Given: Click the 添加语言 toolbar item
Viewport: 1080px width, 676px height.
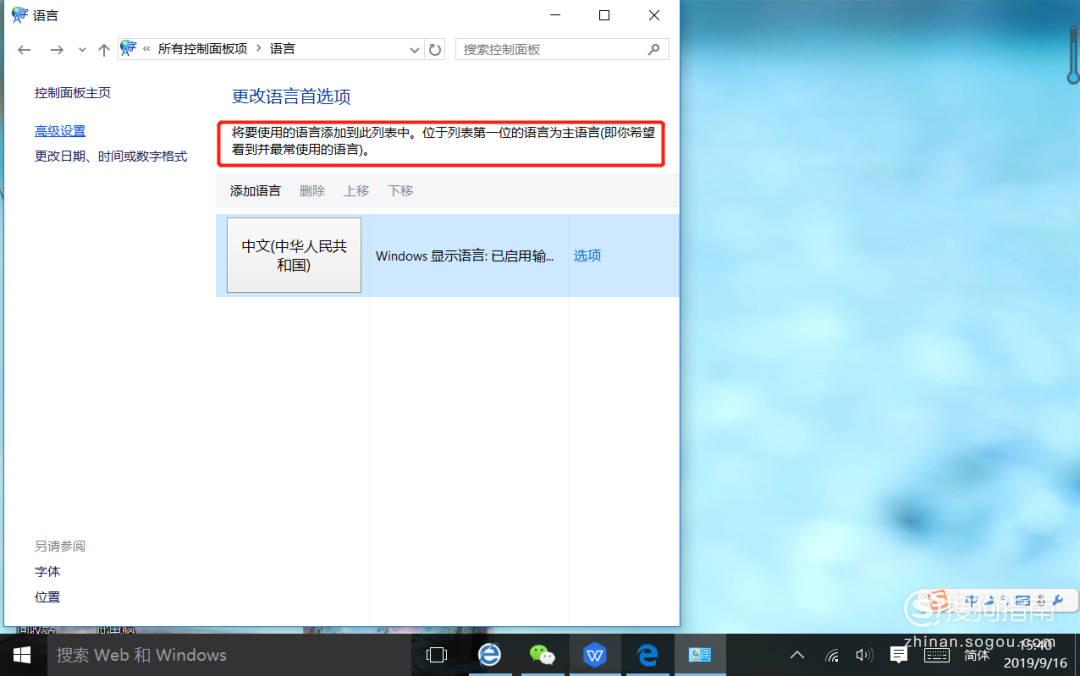Looking at the screenshot, I should point(254,190).
